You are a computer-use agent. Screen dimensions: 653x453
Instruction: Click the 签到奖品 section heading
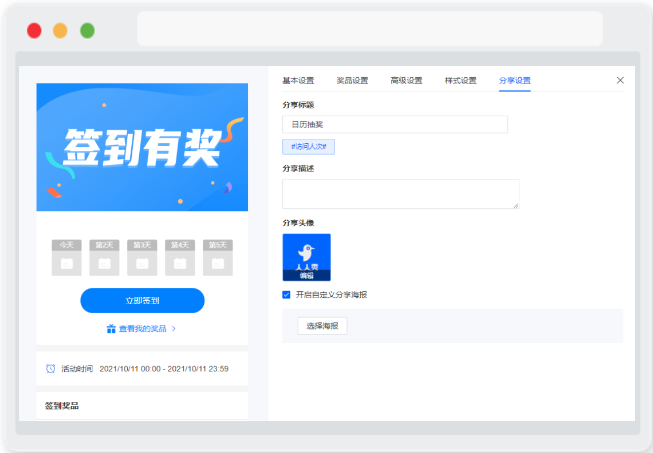62,406
